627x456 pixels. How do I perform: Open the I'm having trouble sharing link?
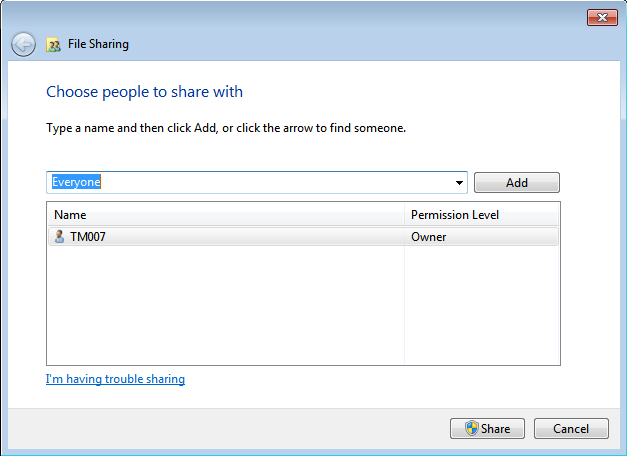(115, 379)
